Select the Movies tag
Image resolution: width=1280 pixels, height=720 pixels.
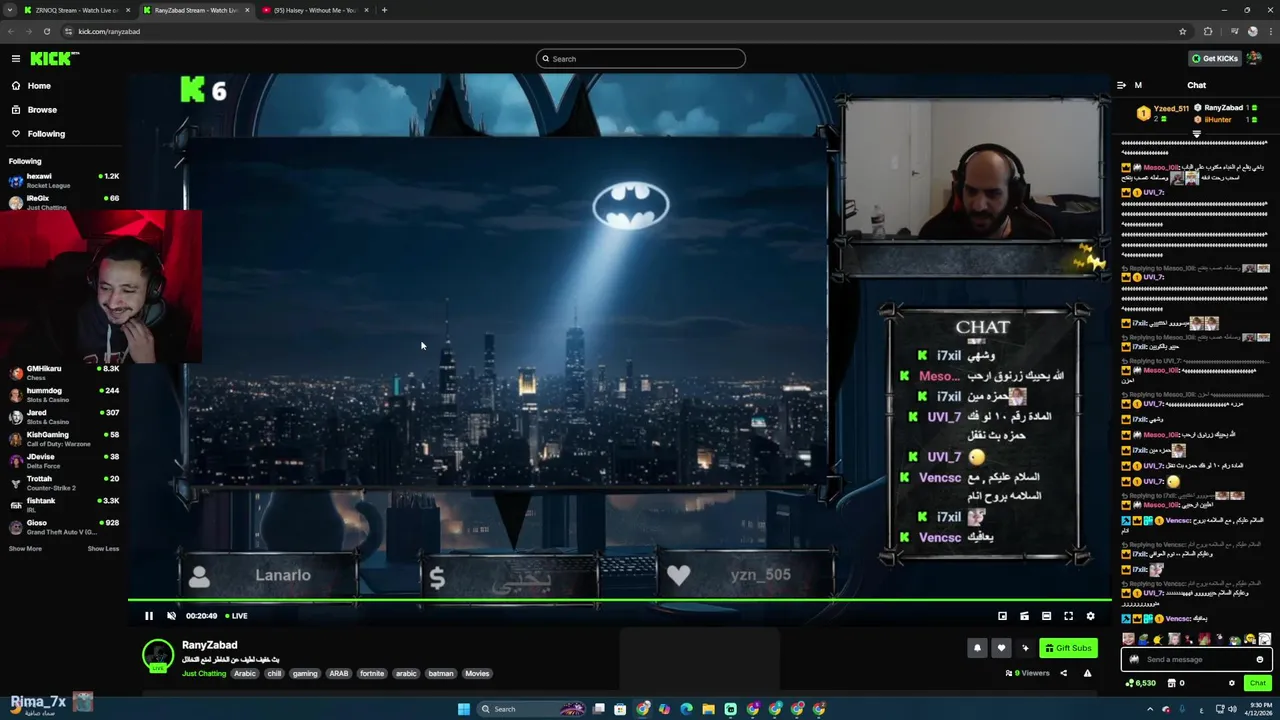coord(477,674)
